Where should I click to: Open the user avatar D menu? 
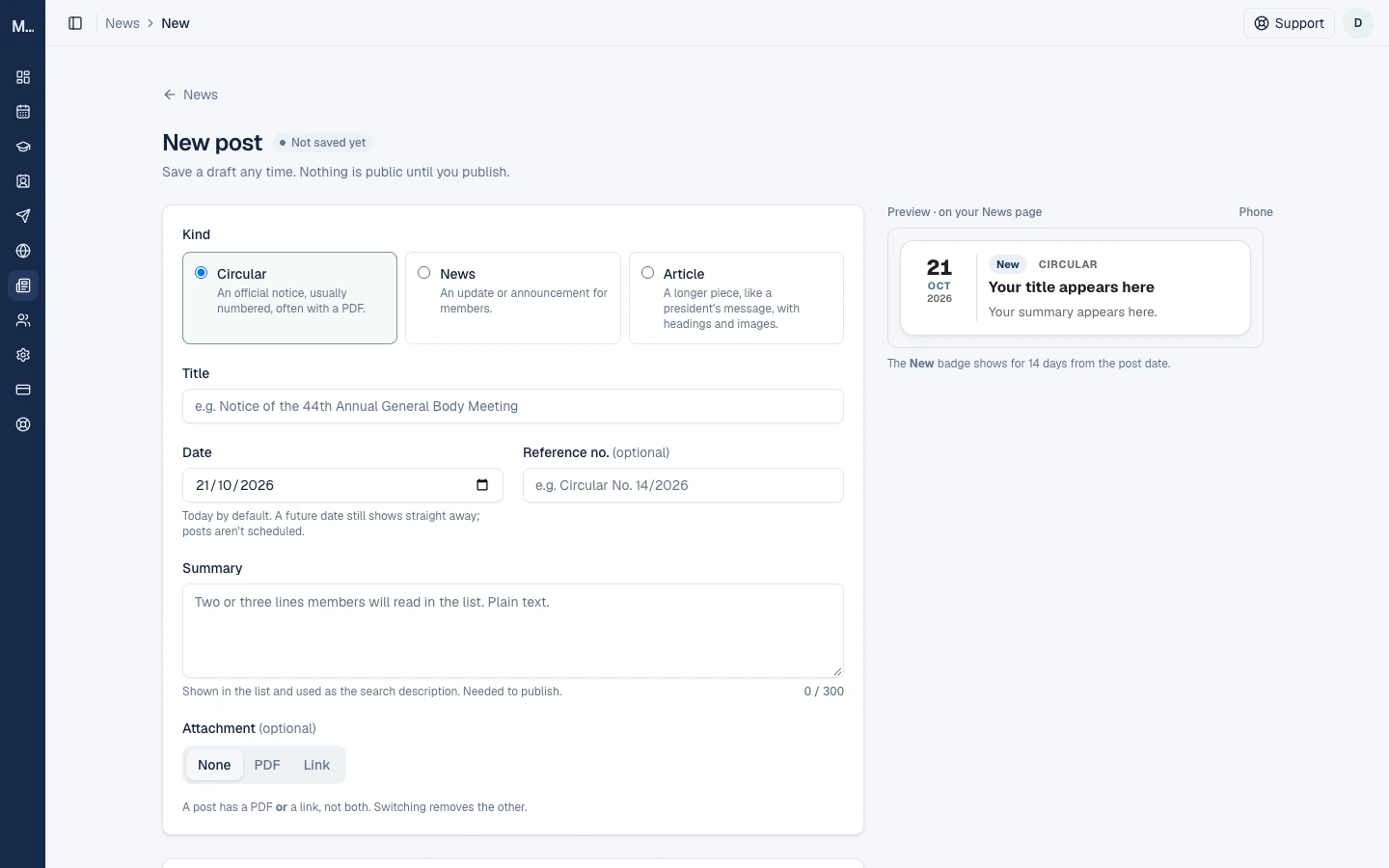1358,23
